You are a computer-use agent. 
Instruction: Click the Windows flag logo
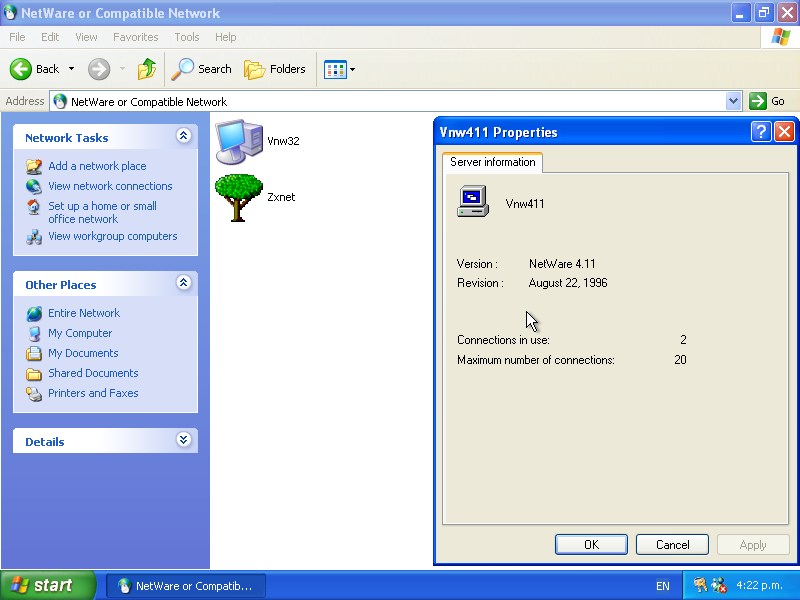pos(781,37)
